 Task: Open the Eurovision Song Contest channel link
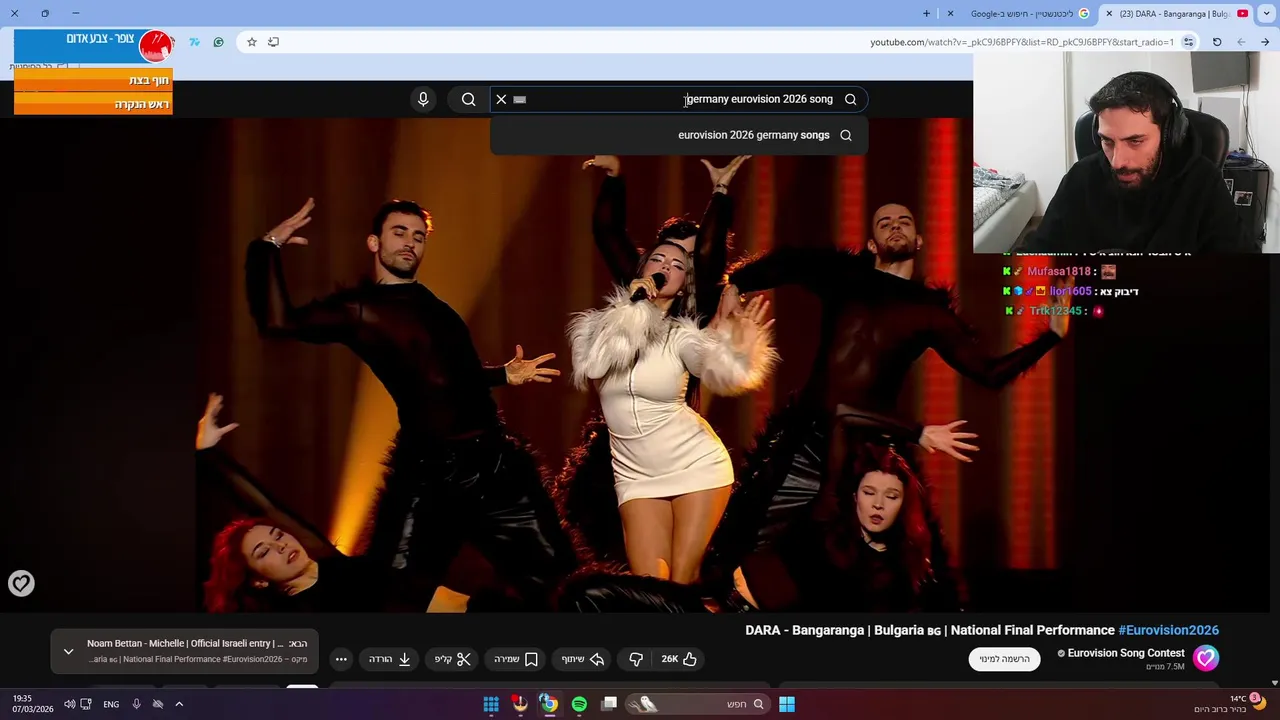click(x=1126, y=653)
